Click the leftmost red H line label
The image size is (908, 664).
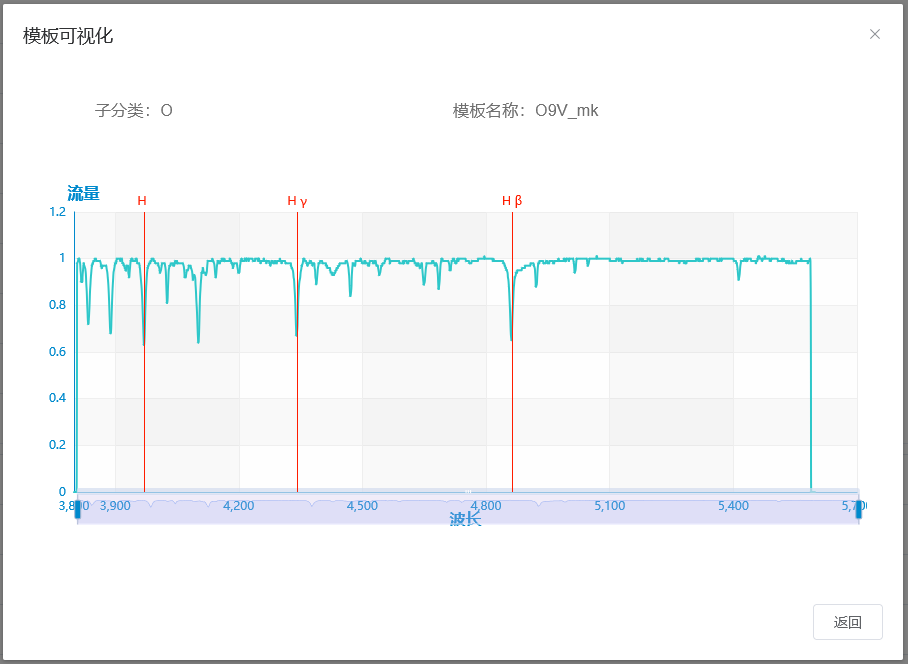click(142, 201)
